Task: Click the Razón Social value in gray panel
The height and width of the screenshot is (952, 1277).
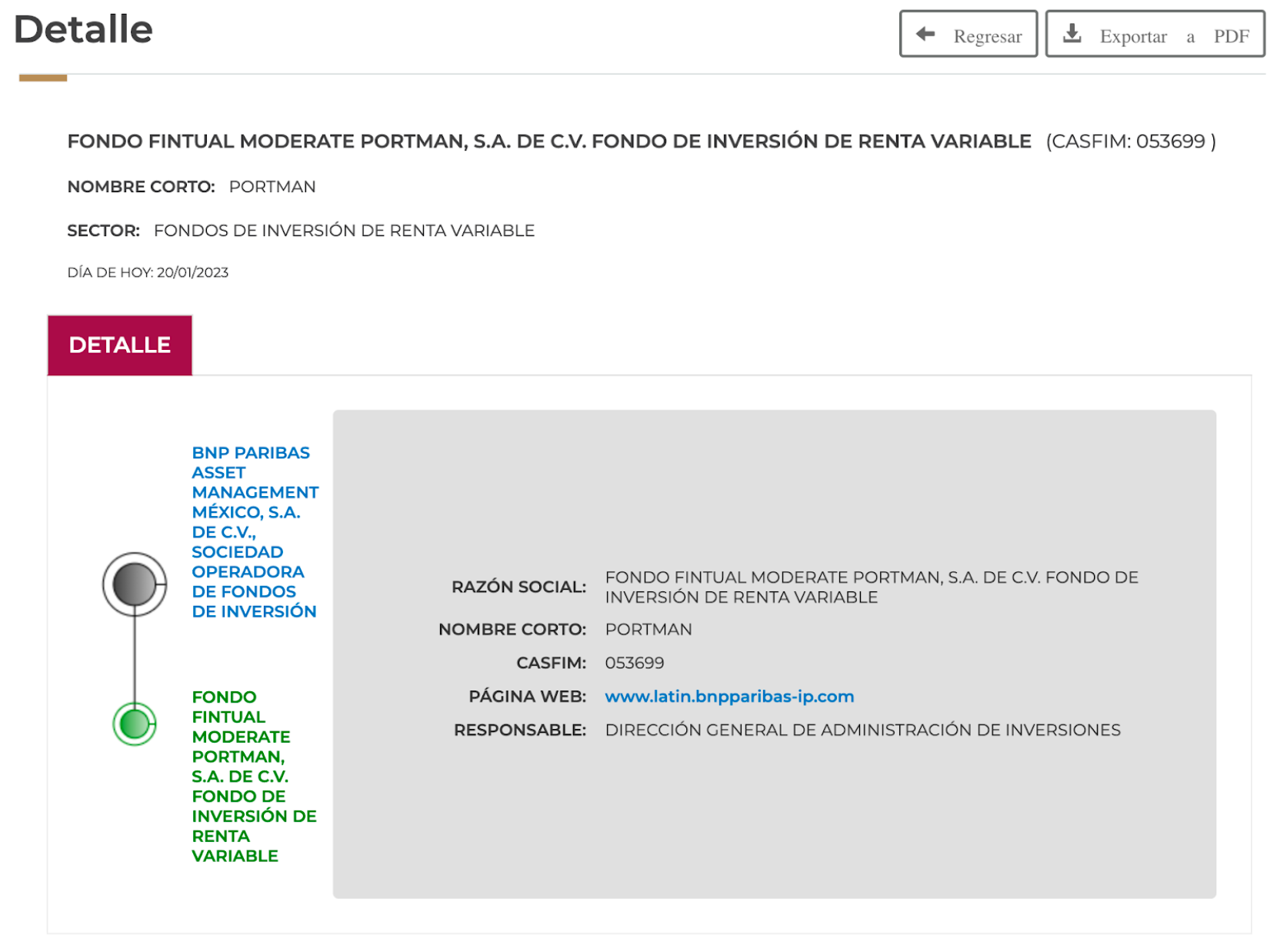Action: coord(872,588)
